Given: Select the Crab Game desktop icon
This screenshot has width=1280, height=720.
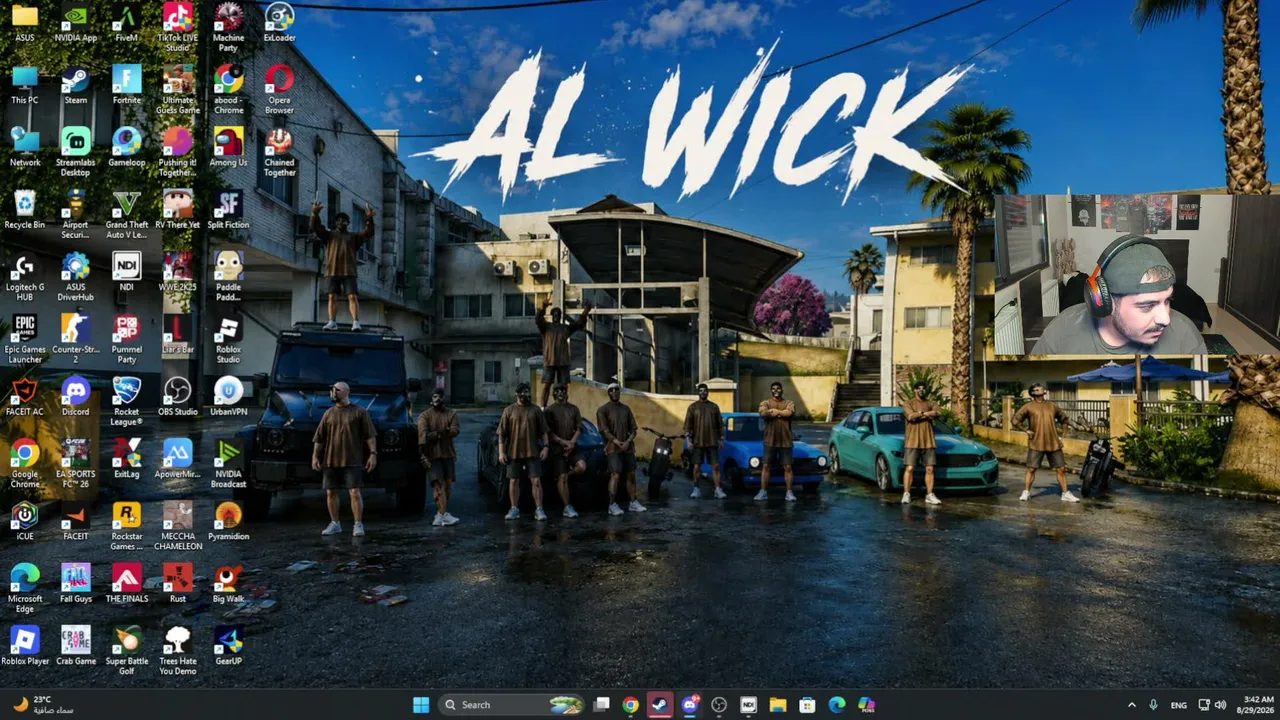Looking at the screenshot, I should (x=76, y=644).
